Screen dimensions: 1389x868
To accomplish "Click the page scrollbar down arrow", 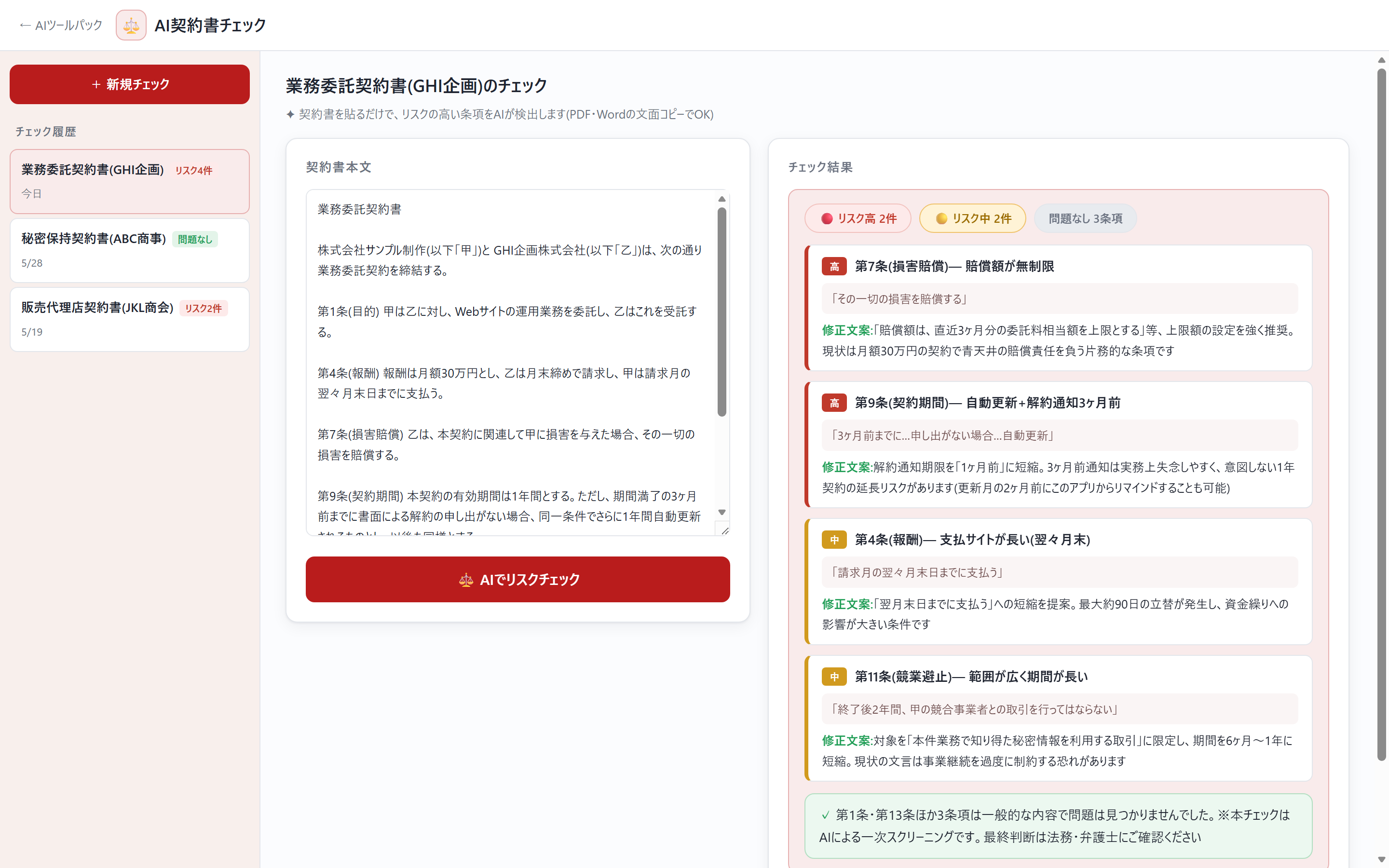I will tap(1382, 860).
